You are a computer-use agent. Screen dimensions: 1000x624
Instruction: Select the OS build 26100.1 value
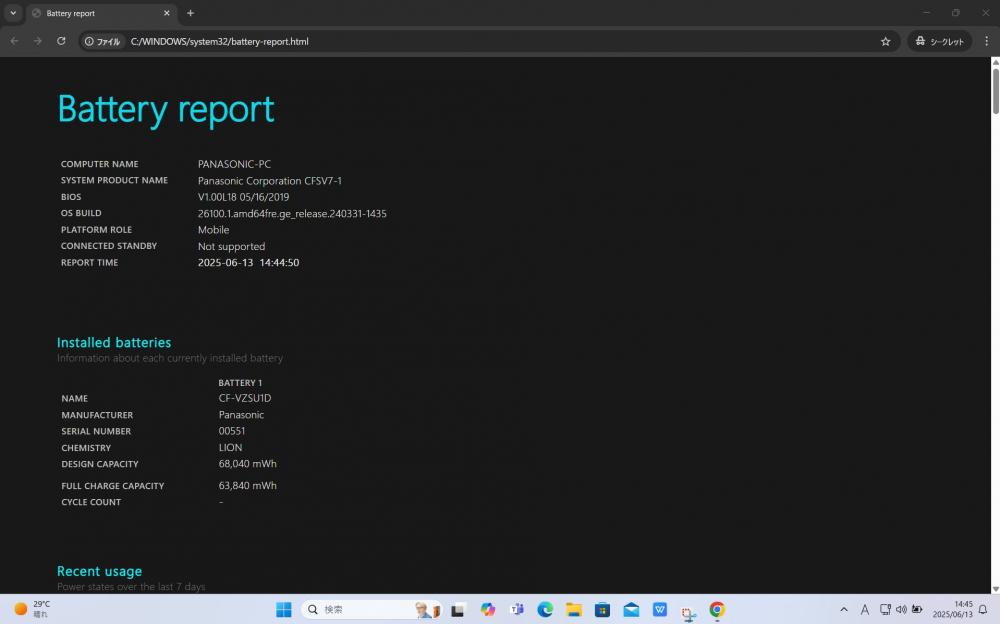click(x=292, y=214)
